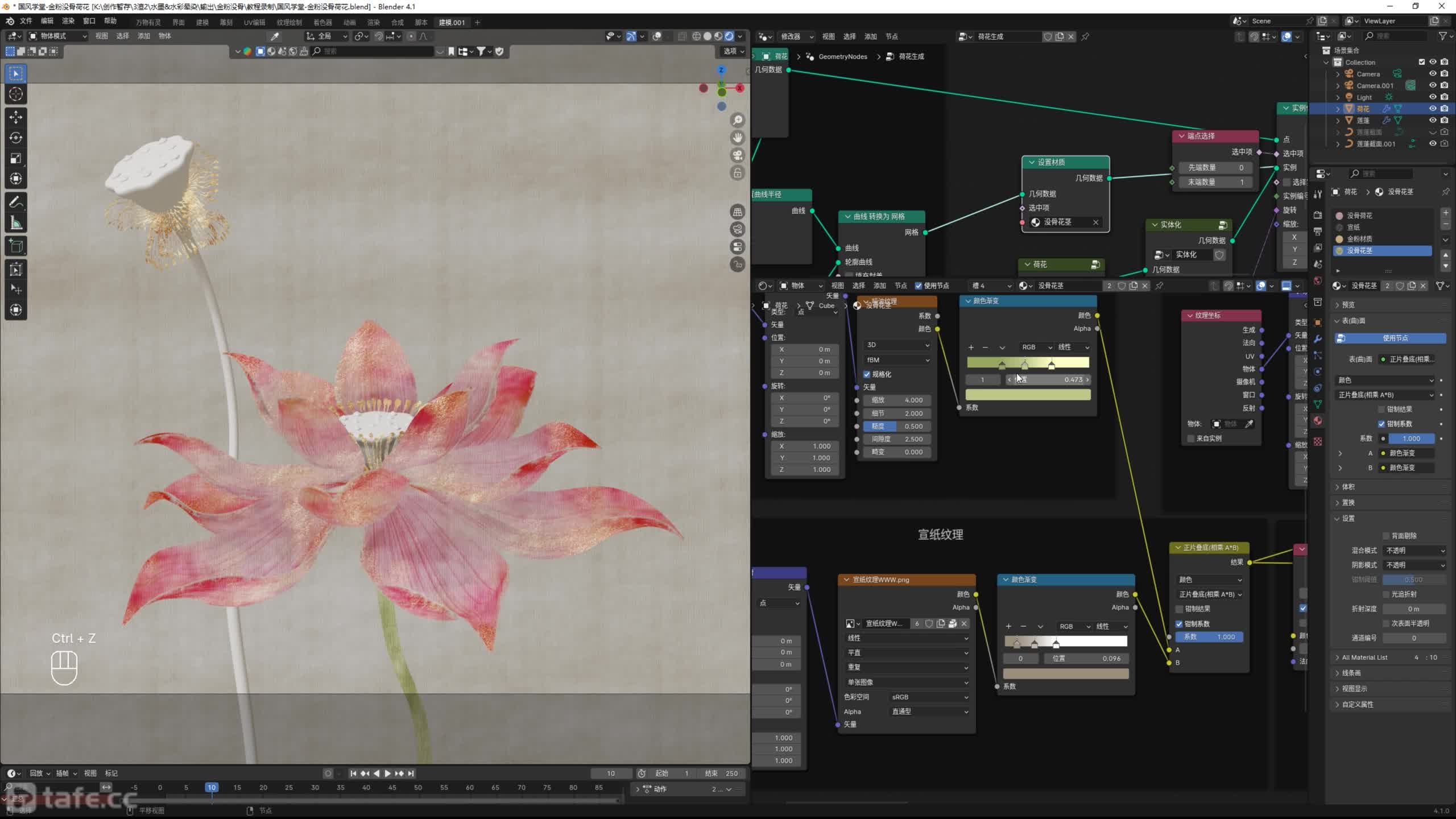
Task: Toggle the 规格化 checkbox in noise node
Action: click(x=867, y=374)
